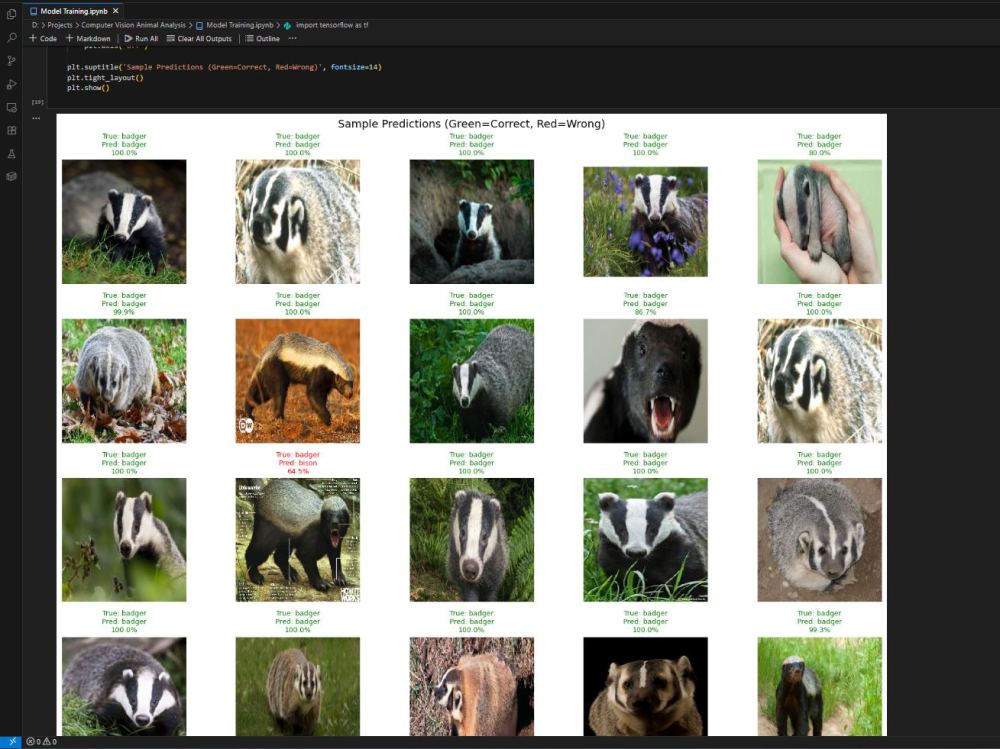Click the cube icon in activity bar
Viewport: 1000px width, 749px height.
click(x=11, y=177)
